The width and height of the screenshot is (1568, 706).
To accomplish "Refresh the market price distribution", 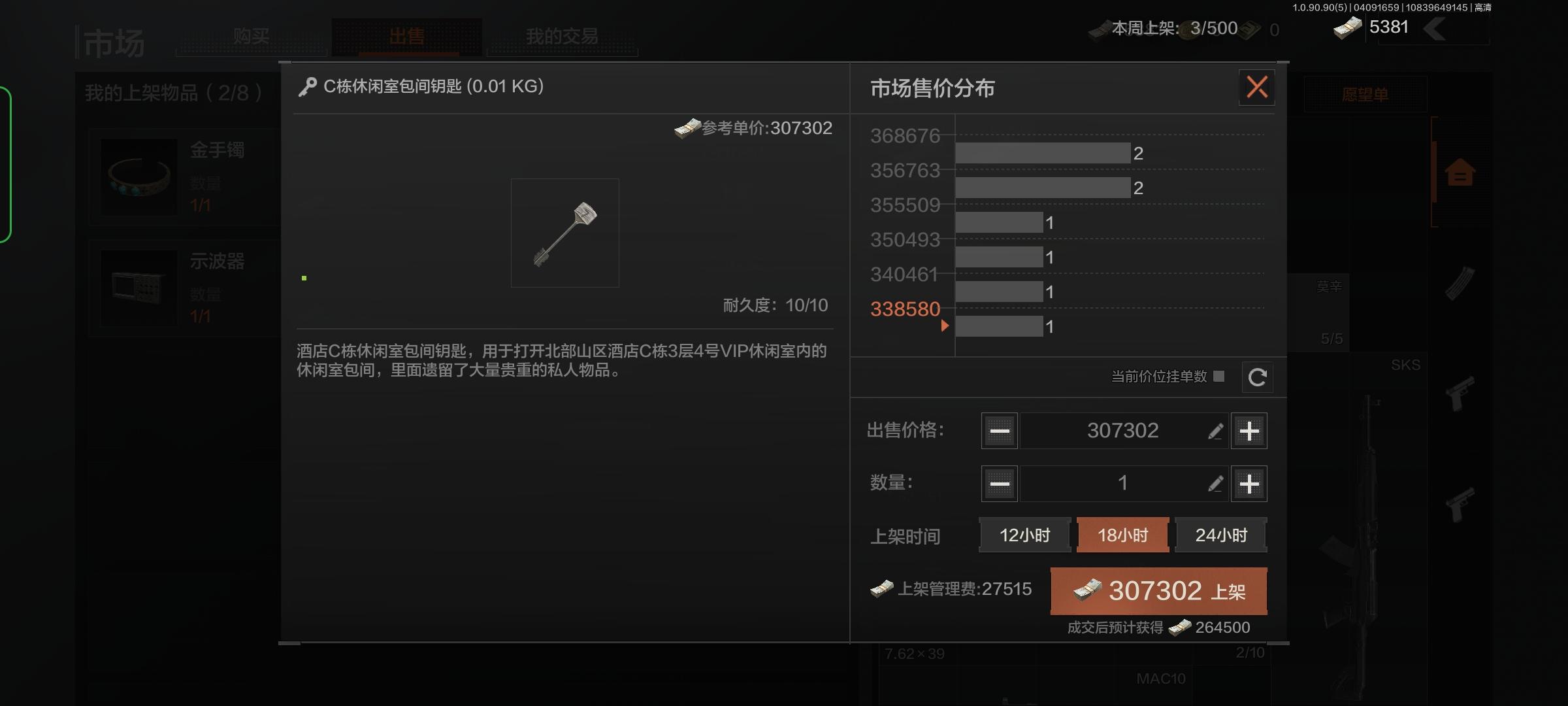I will click(x=1257, y=377).
